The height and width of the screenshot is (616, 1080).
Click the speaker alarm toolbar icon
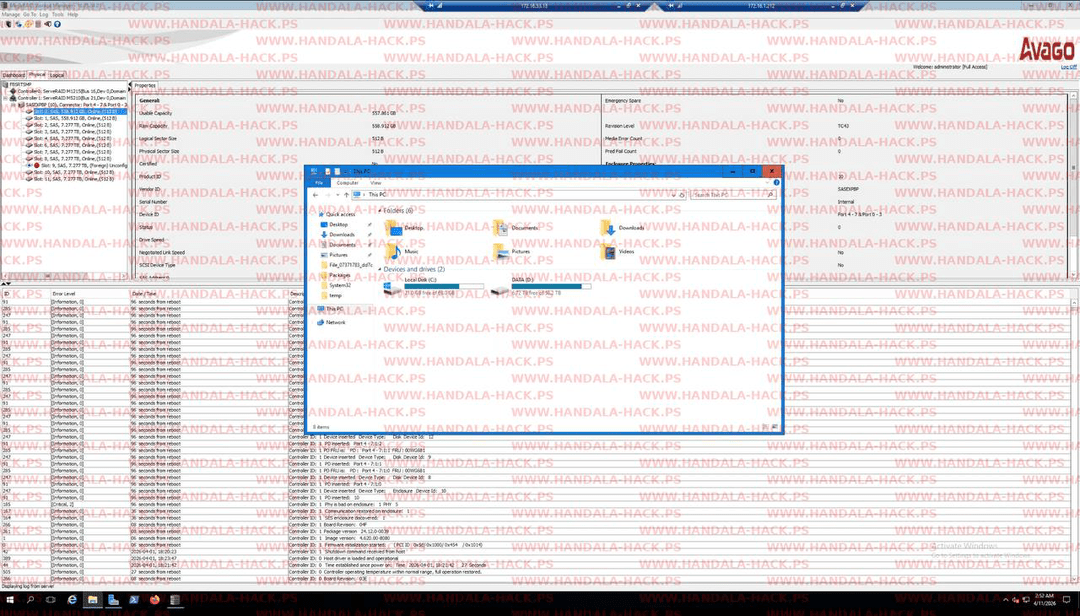click(48, 23)
